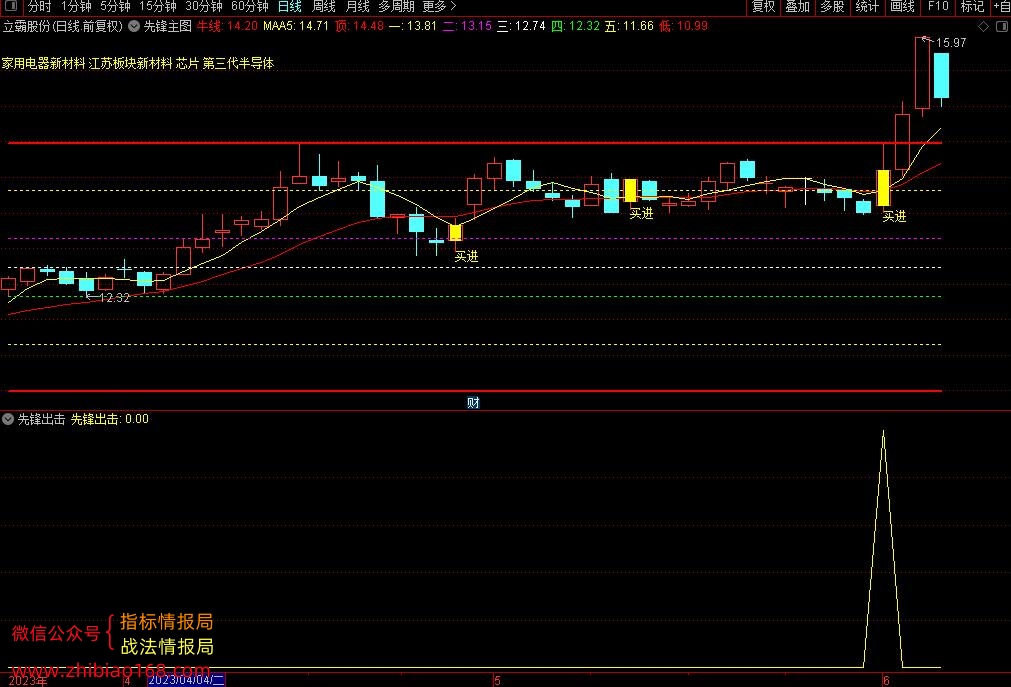The image size is (1011, 687).
Task: Click the month 5 marker on time axis
Action: (x=497, y=681)
